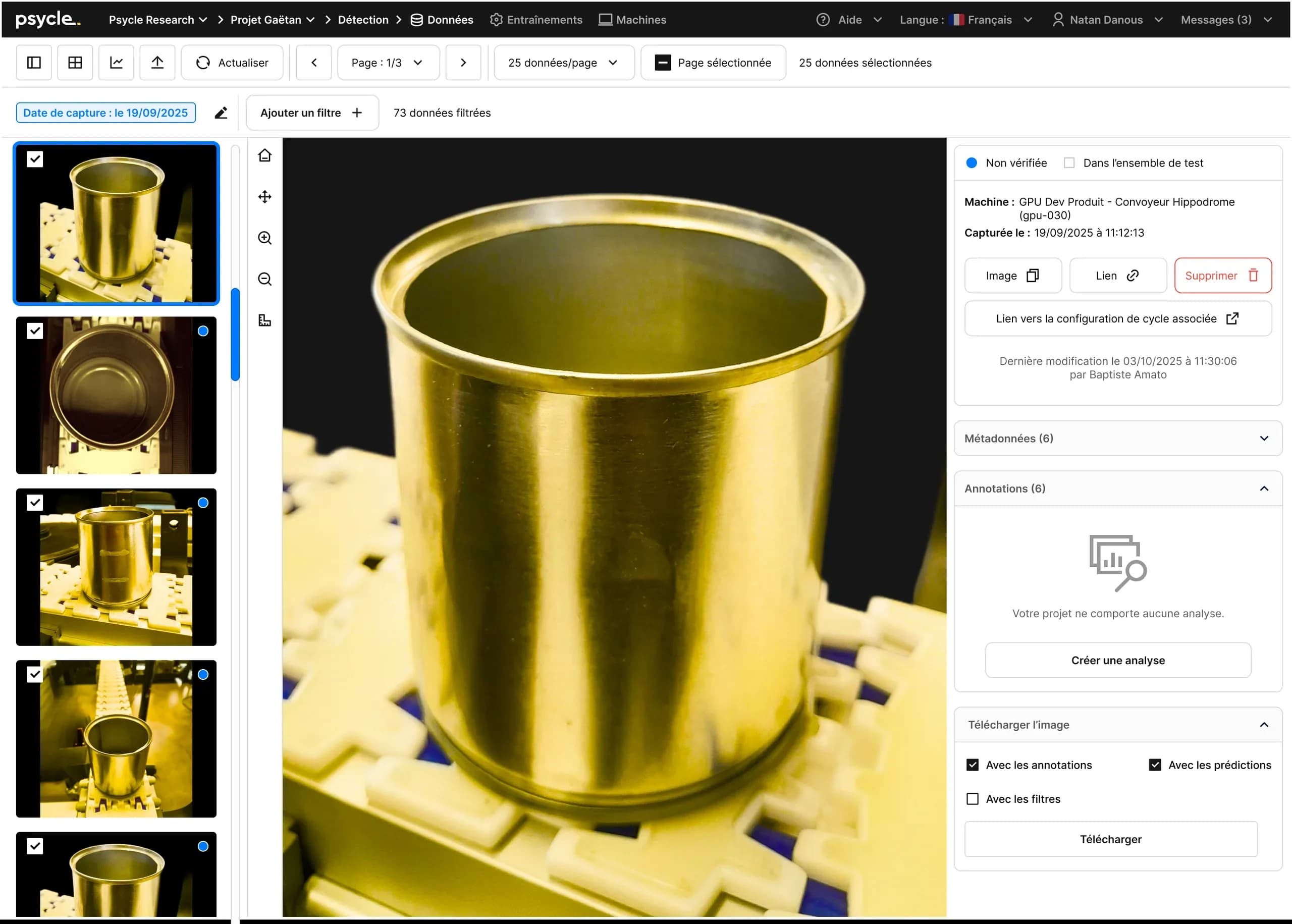
Task: Enable Avec les filtres option
Action: [972, 799]
